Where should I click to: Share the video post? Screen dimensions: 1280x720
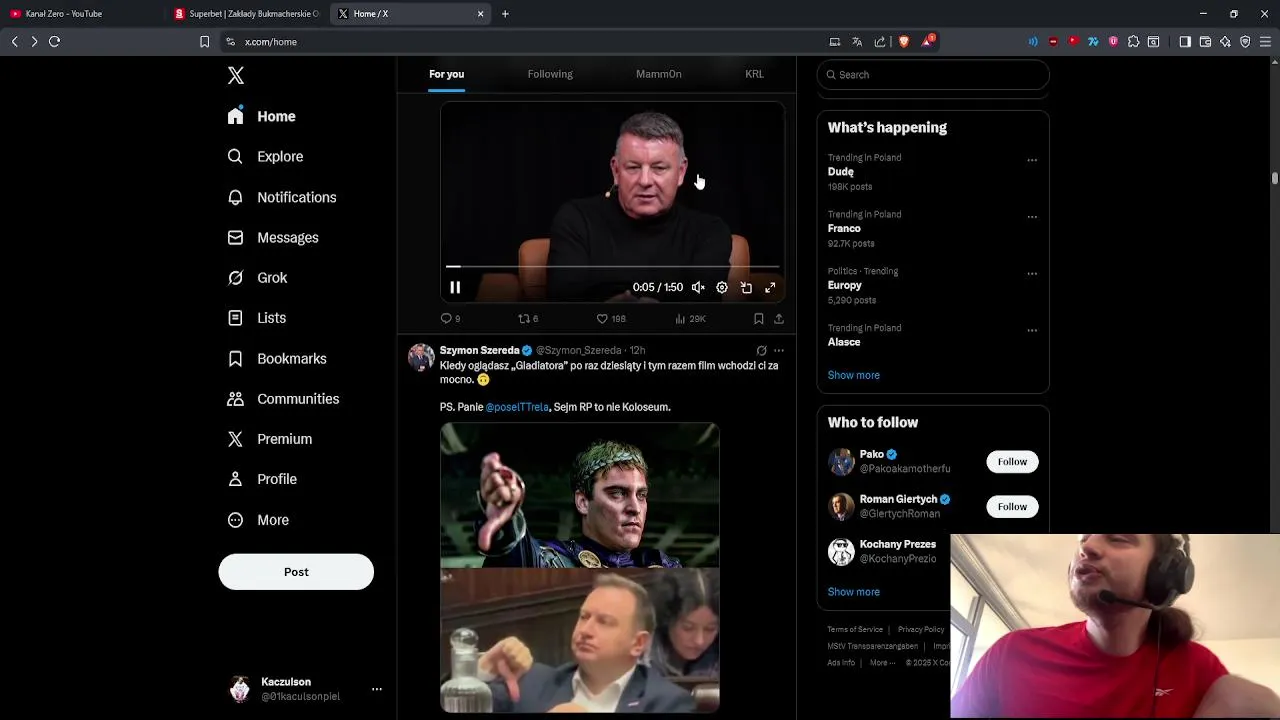click(x=779, y=318)
